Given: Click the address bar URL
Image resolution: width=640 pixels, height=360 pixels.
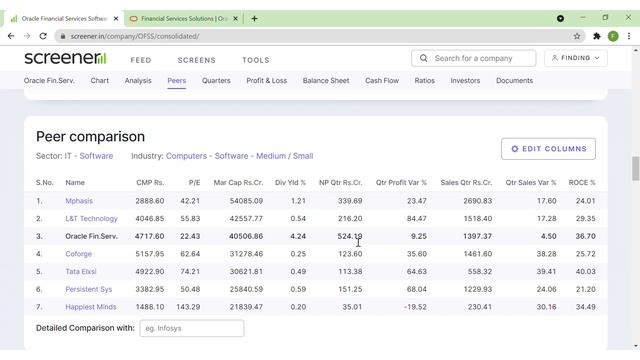Looking at the screenshot, I should (135, 36).
